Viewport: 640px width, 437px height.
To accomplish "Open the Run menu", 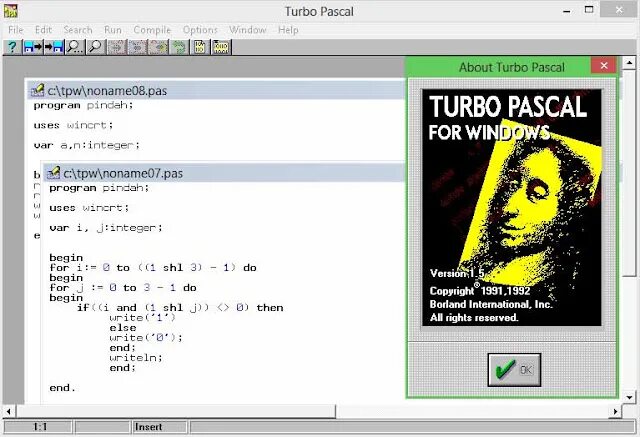I will (113, 30).
